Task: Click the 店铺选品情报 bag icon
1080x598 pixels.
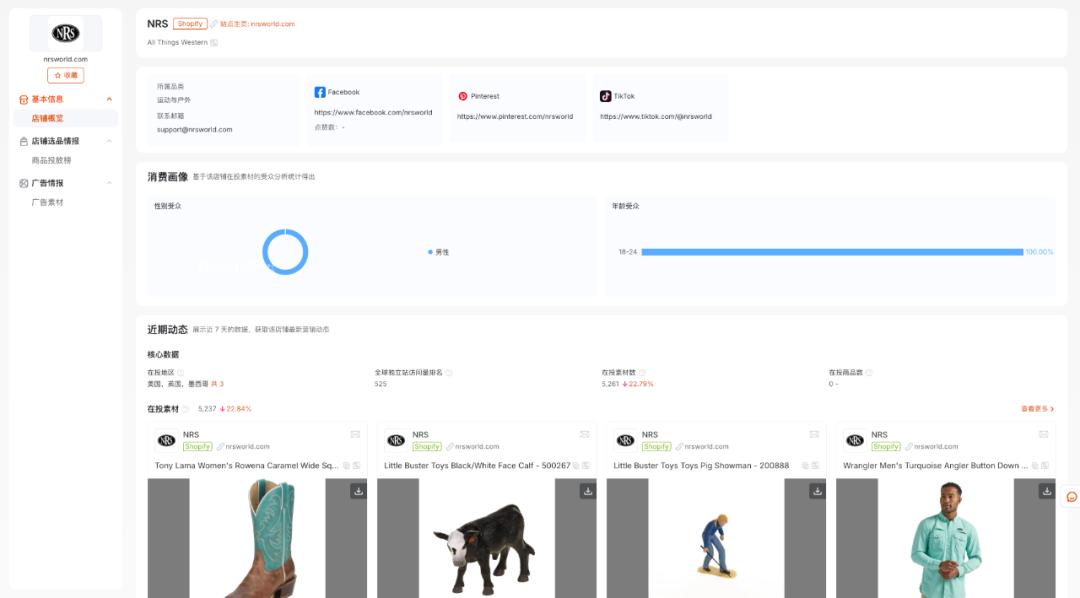Action: click(x=23, y=141)
